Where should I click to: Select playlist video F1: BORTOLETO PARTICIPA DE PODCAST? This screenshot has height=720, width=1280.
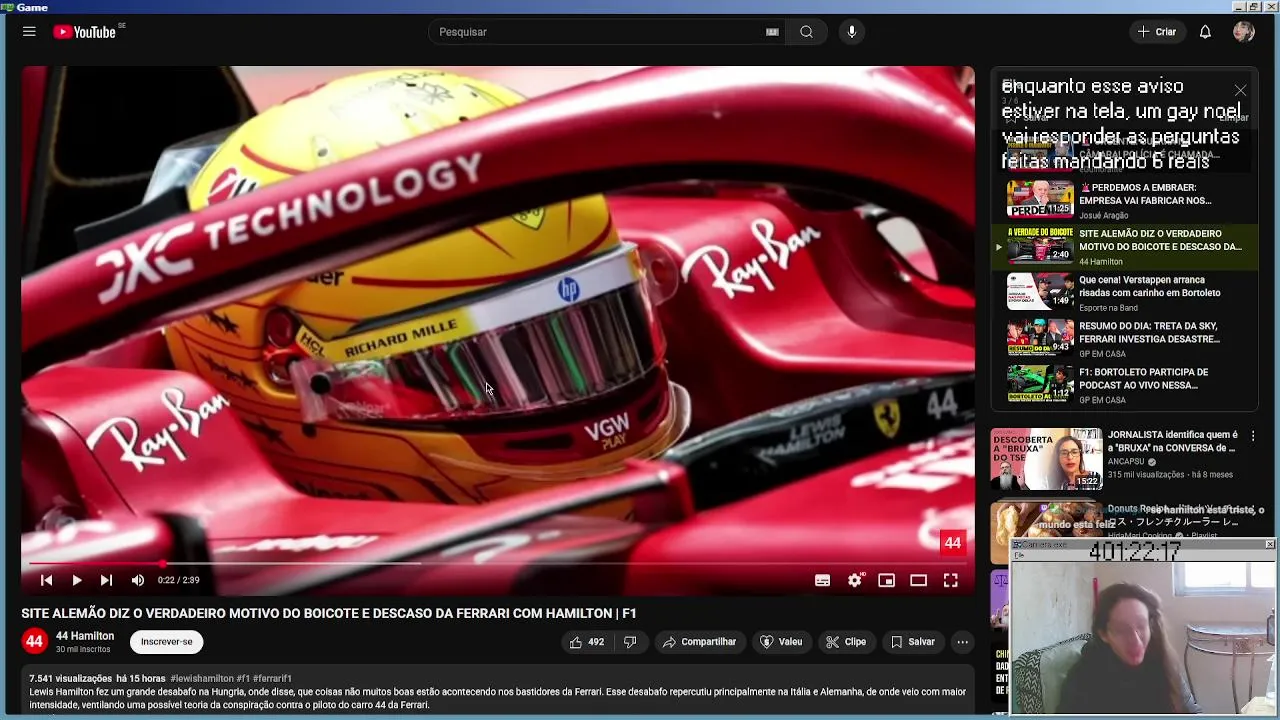[1124, 385]
